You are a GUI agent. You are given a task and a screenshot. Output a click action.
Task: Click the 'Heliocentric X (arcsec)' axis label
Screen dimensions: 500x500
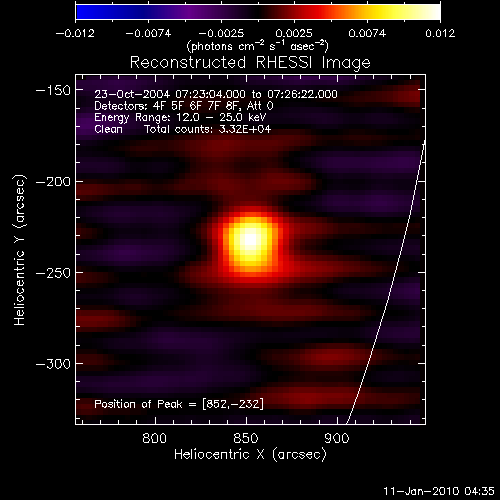(250, 455)
